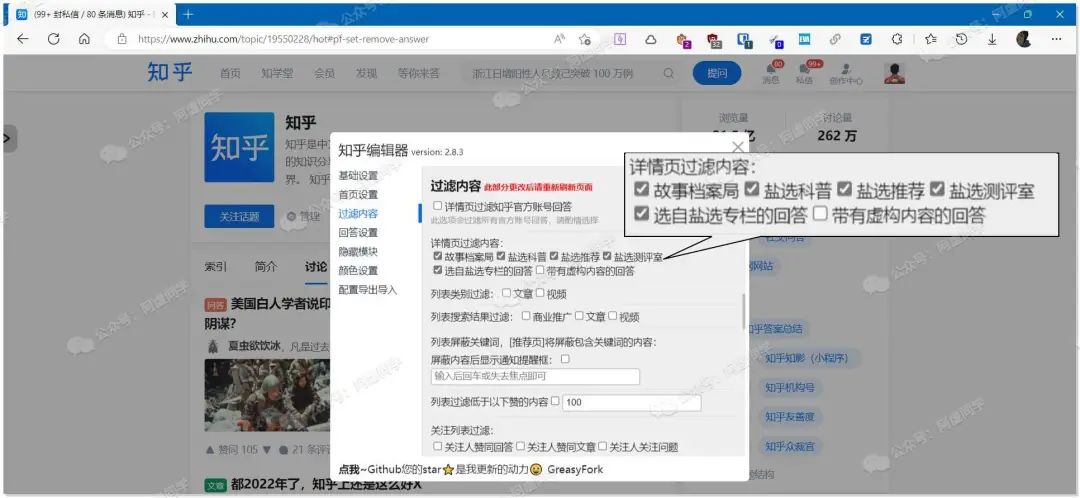Click the blue 提问 button
The height and width of the screenshot is (498, 1080).
[x=717, y=73]
